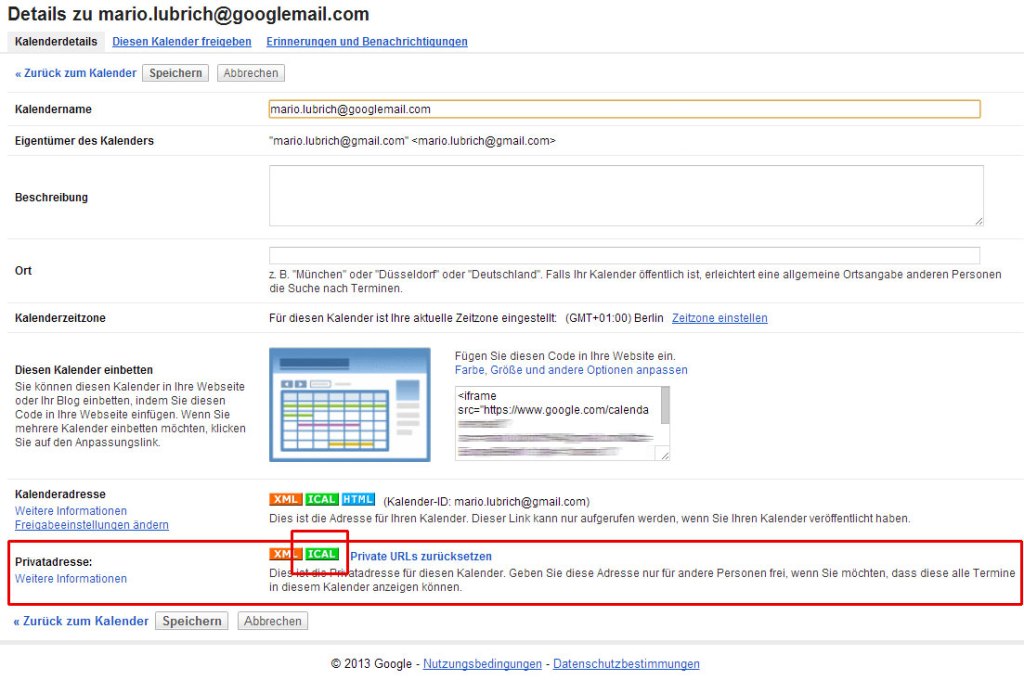Click the Abbrechen button at the bottom
Screen dimensions: 1024x680
[x=272, y=620]
